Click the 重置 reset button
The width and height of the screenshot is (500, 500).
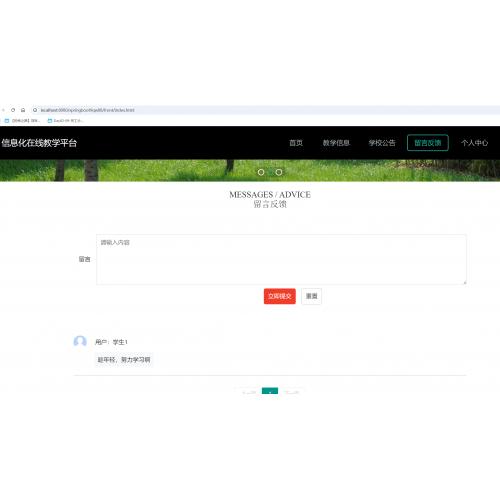311,296
